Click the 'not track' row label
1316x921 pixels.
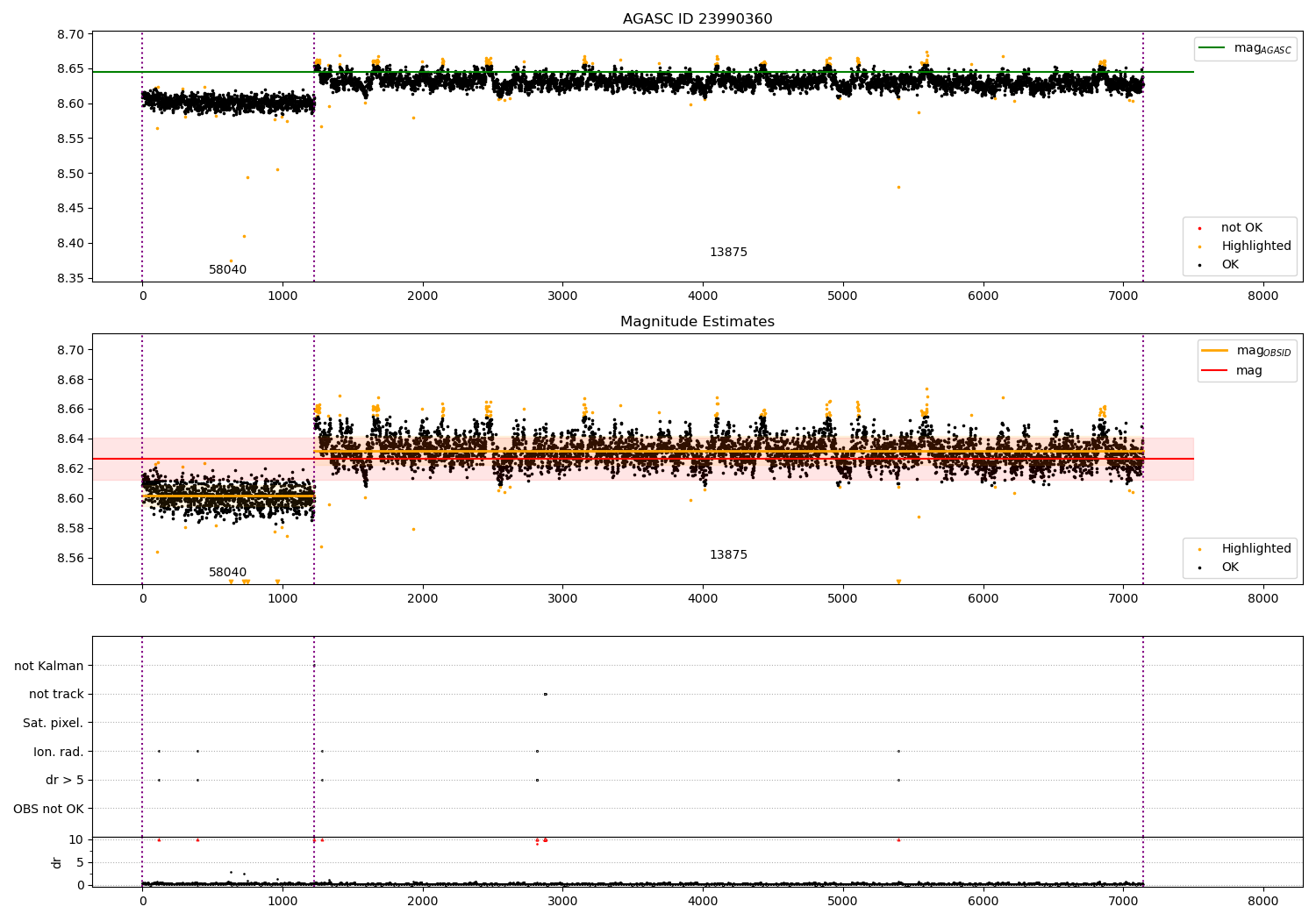[56, 695]
